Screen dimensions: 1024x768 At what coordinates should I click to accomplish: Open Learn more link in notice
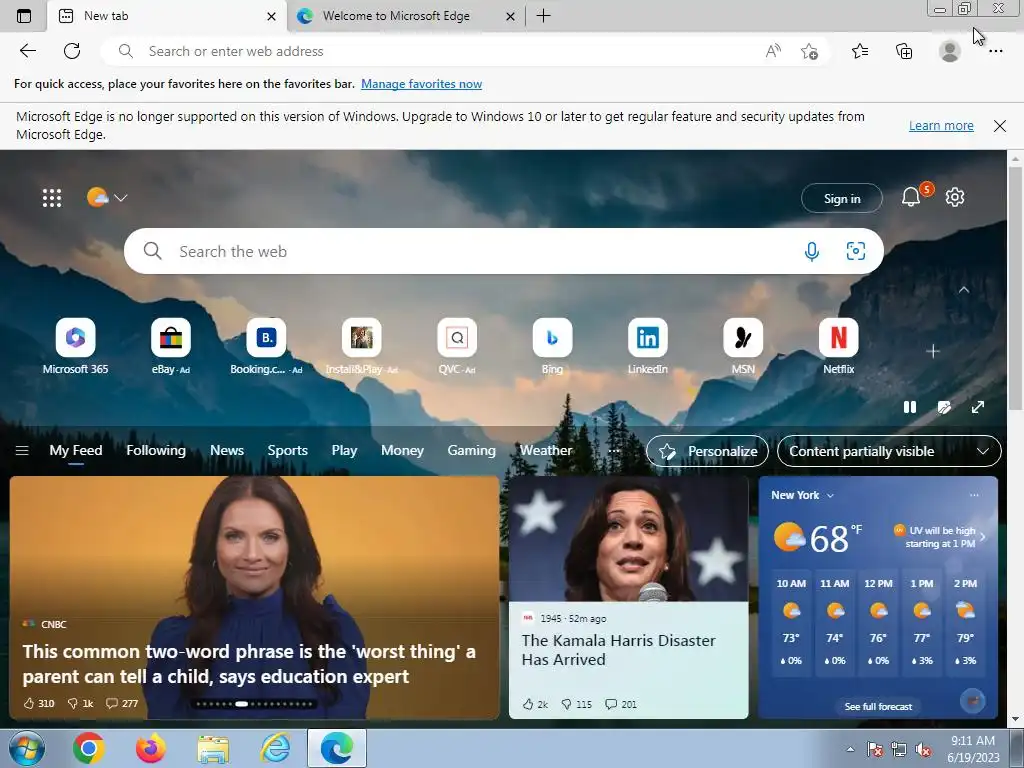941,125
